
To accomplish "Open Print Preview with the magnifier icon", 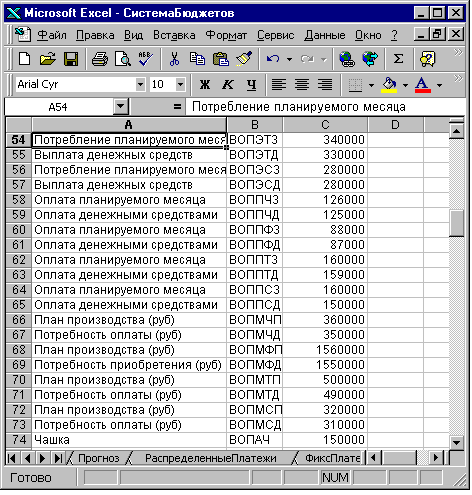I will [122, 59].
